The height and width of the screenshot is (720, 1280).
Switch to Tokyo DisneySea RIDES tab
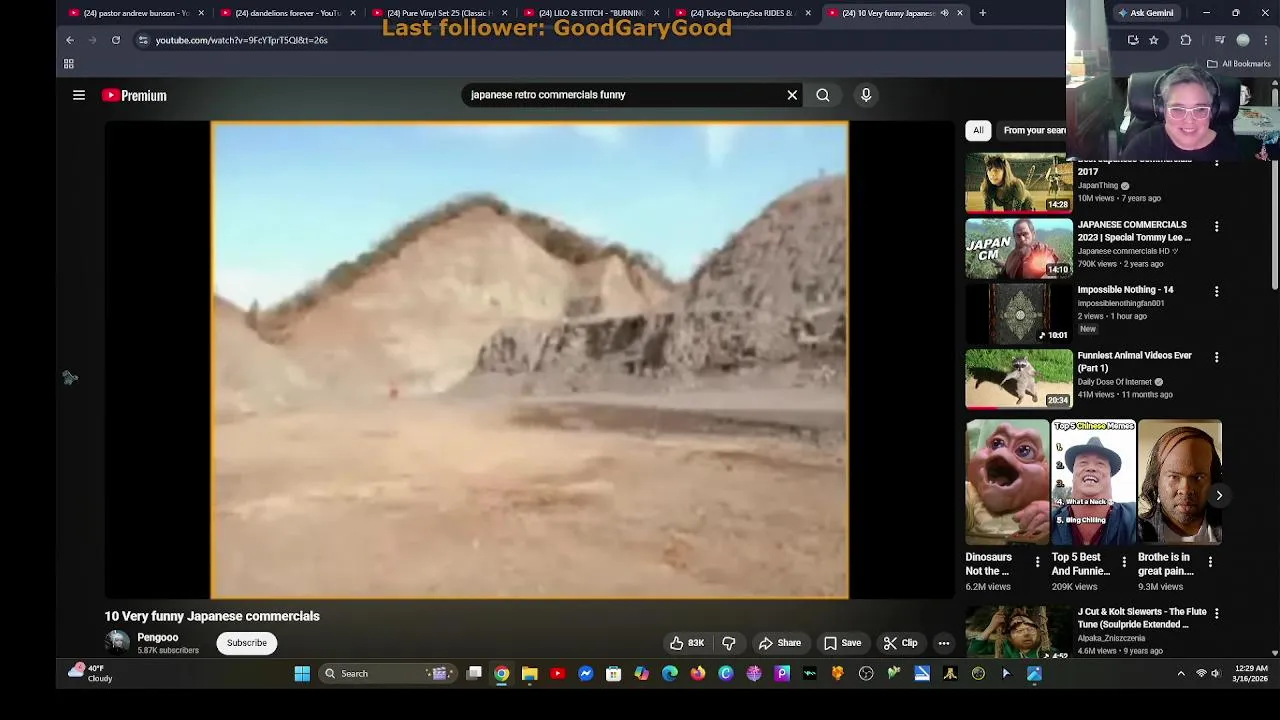(x=744, y=13)
